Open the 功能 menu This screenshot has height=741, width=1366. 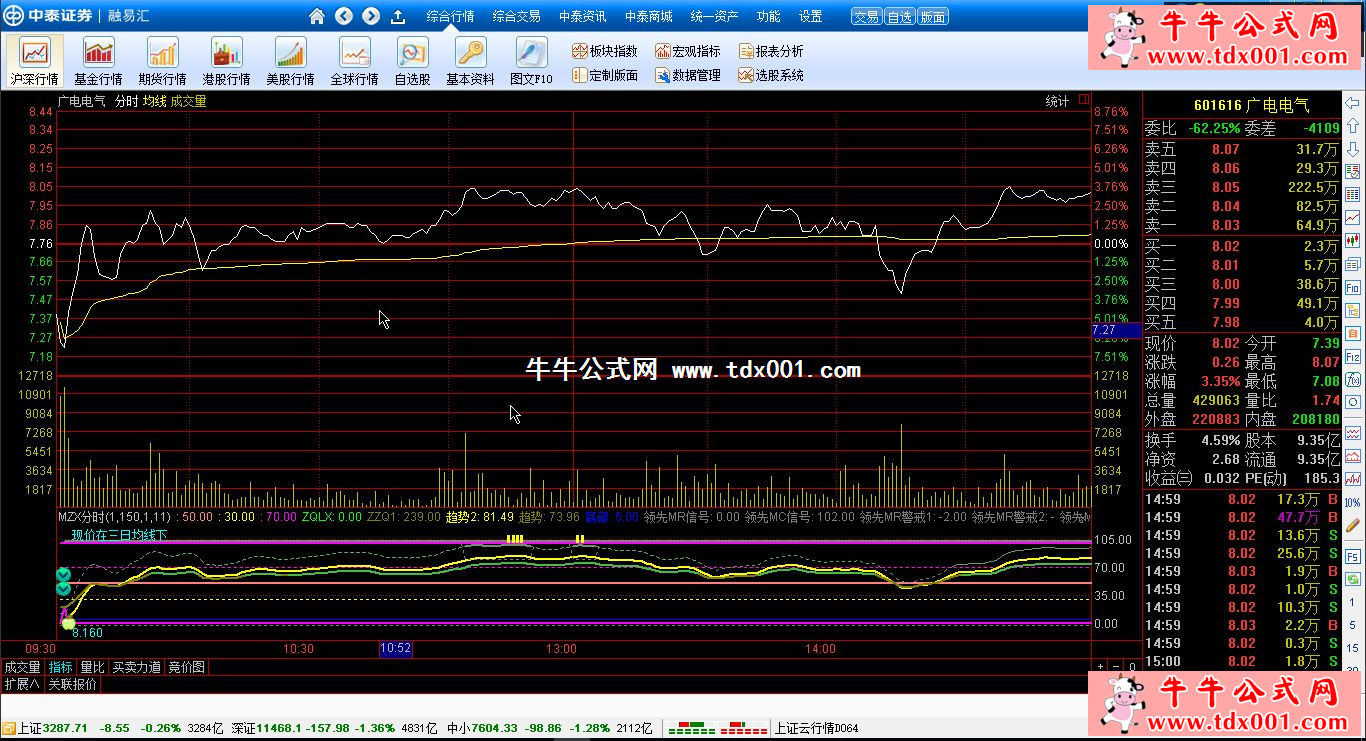coord(768,16)
